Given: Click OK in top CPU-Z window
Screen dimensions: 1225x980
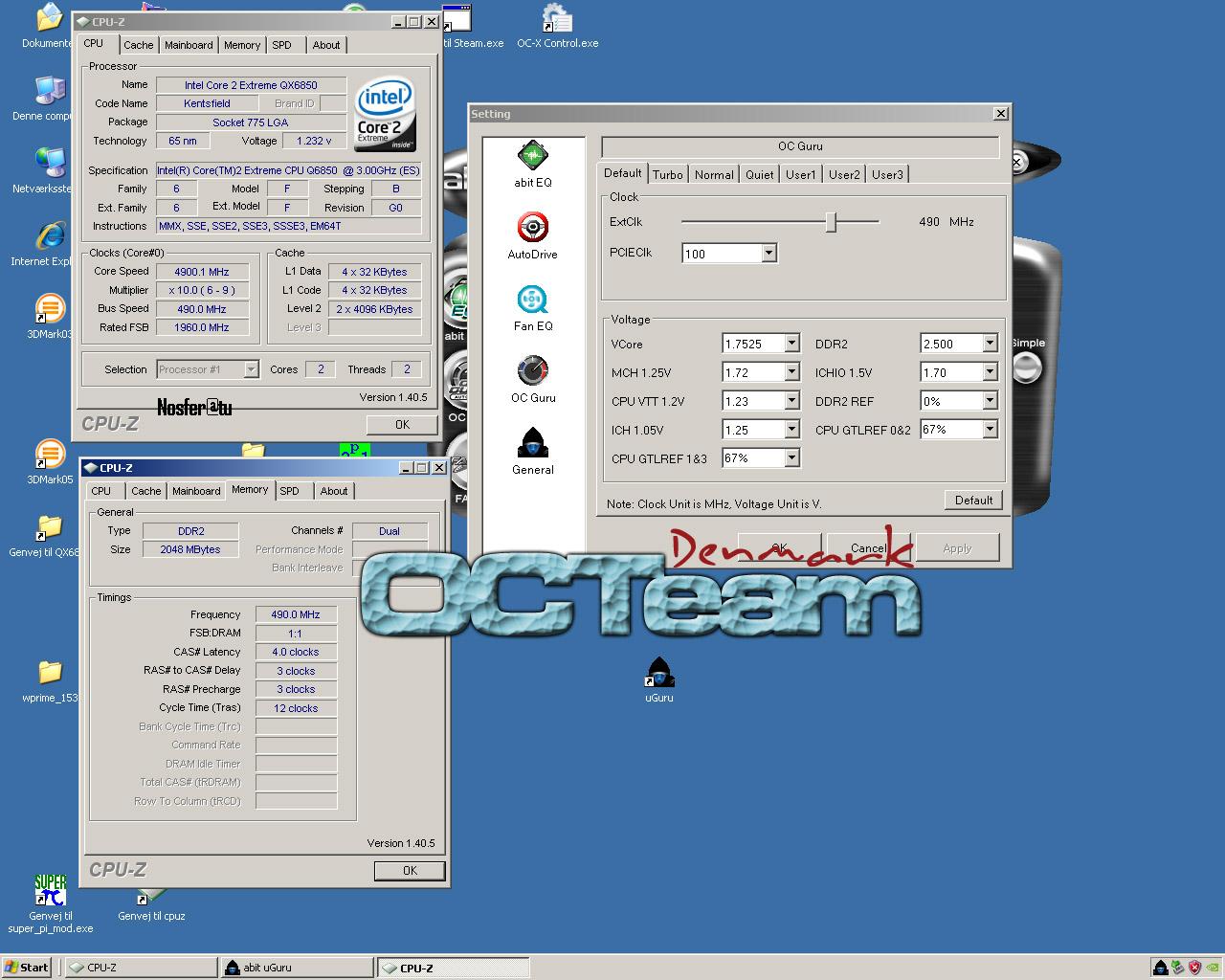Looking at the screenshot, I should (402, 425).
